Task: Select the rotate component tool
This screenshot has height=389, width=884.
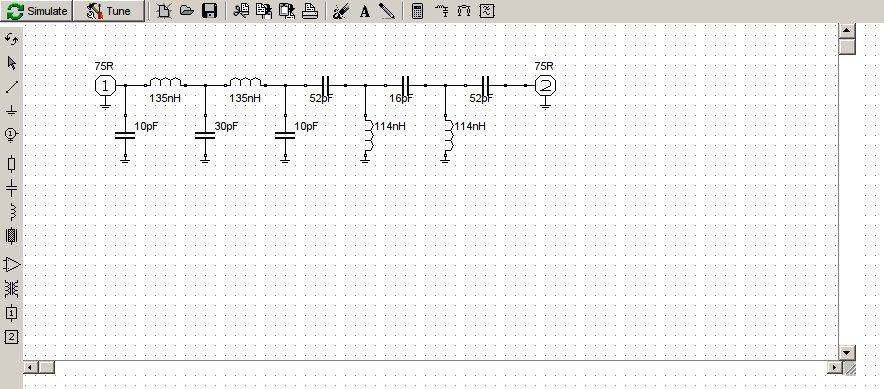Action: (11, 39)
